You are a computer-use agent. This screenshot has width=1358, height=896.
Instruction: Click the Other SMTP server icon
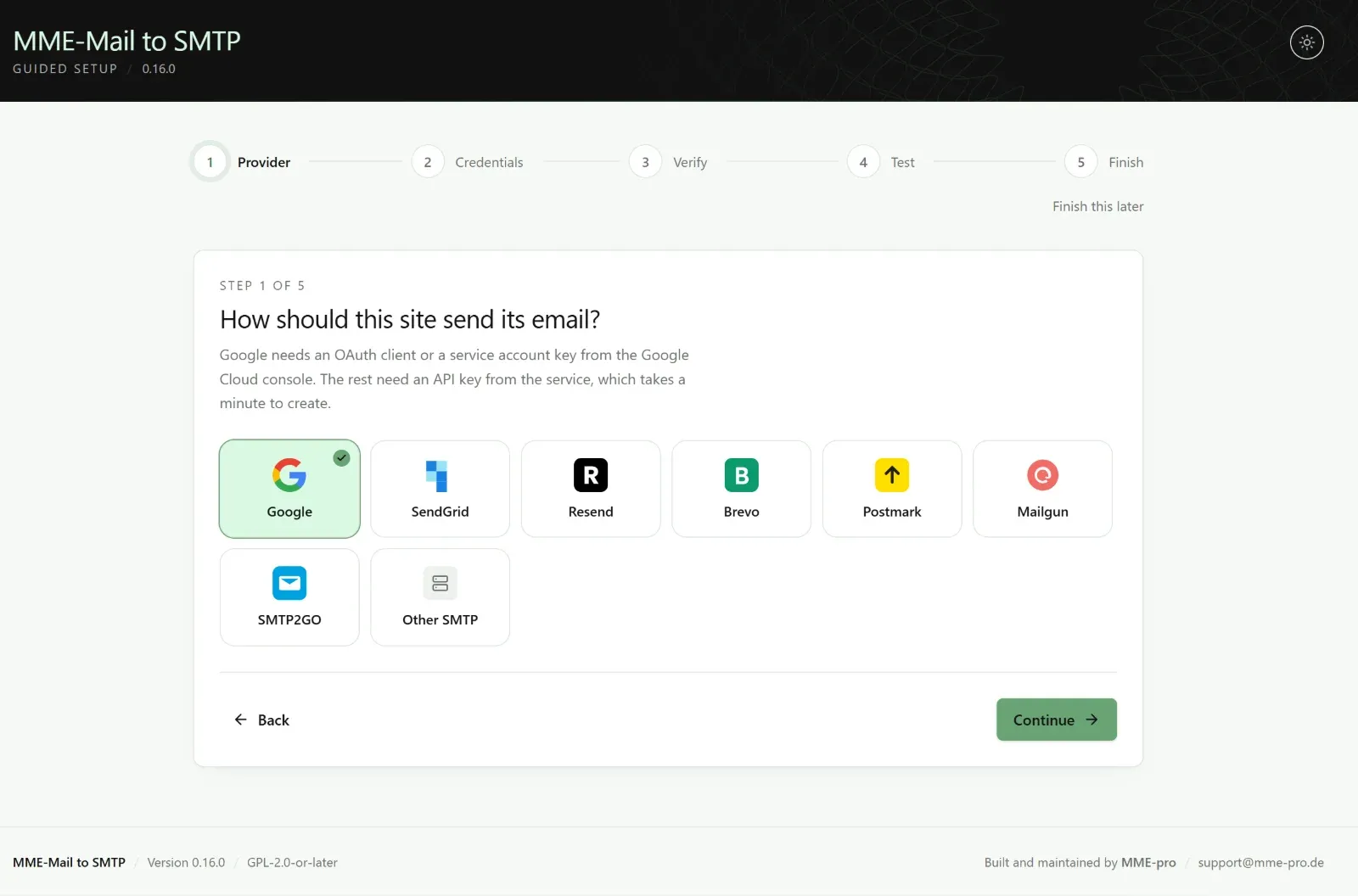tap(441, 583)
